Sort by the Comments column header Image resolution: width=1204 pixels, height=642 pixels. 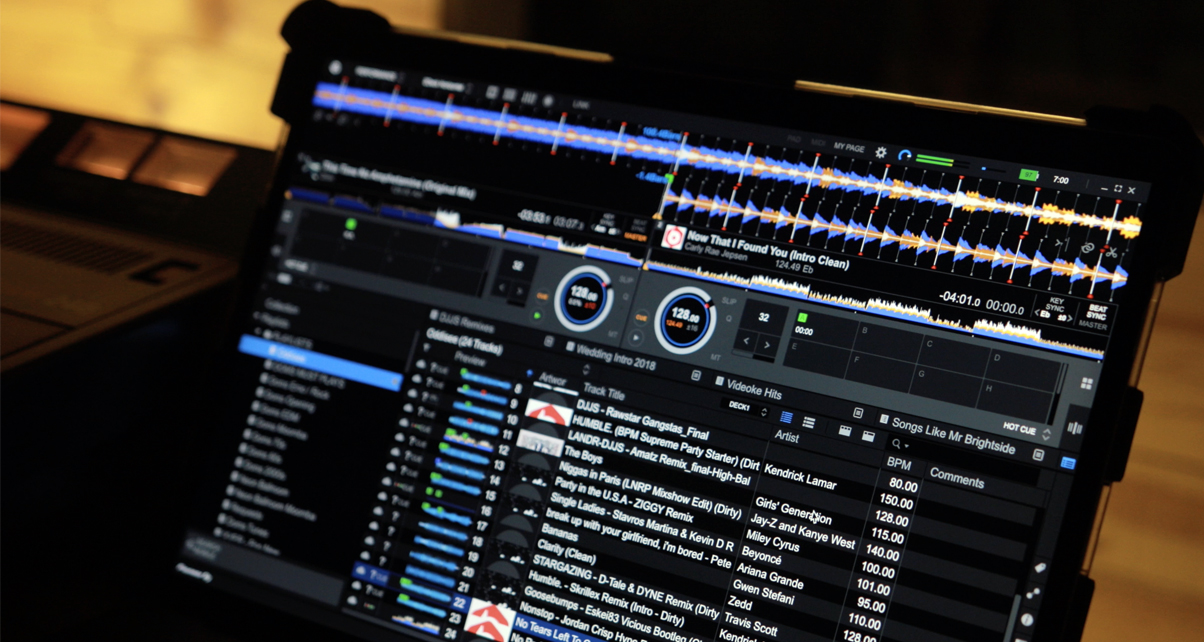(x=957, y=479)
